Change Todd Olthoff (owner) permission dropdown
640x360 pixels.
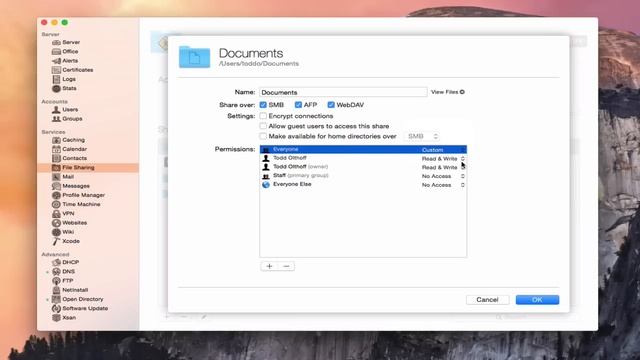[443, 167]
